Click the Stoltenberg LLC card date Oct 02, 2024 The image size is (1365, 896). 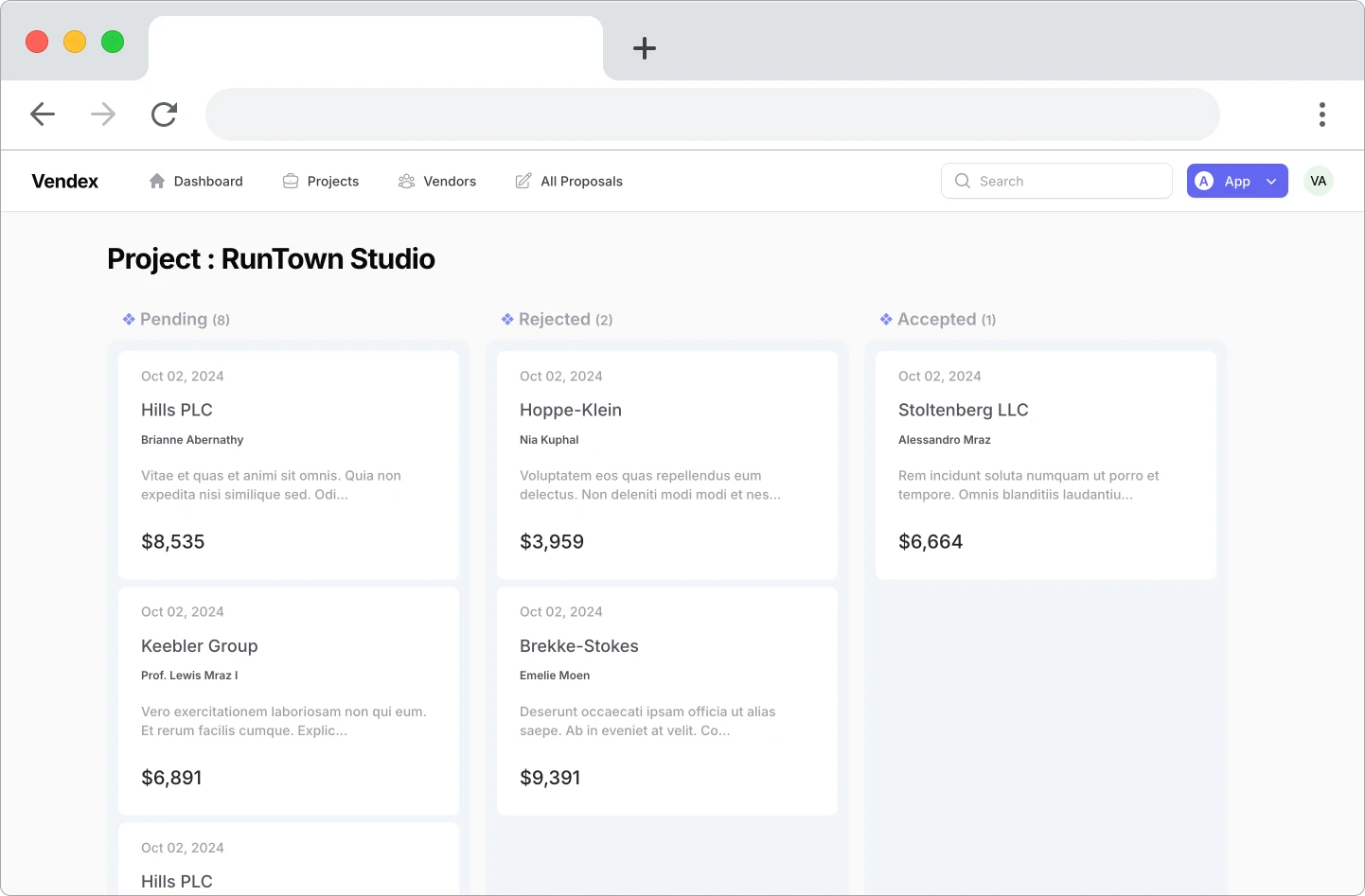(940, 377)
